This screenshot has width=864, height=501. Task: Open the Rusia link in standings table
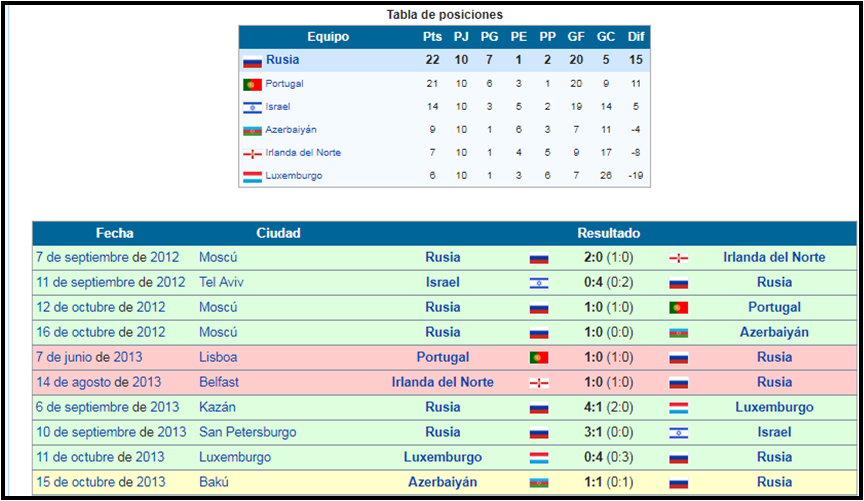coord(282,60)
